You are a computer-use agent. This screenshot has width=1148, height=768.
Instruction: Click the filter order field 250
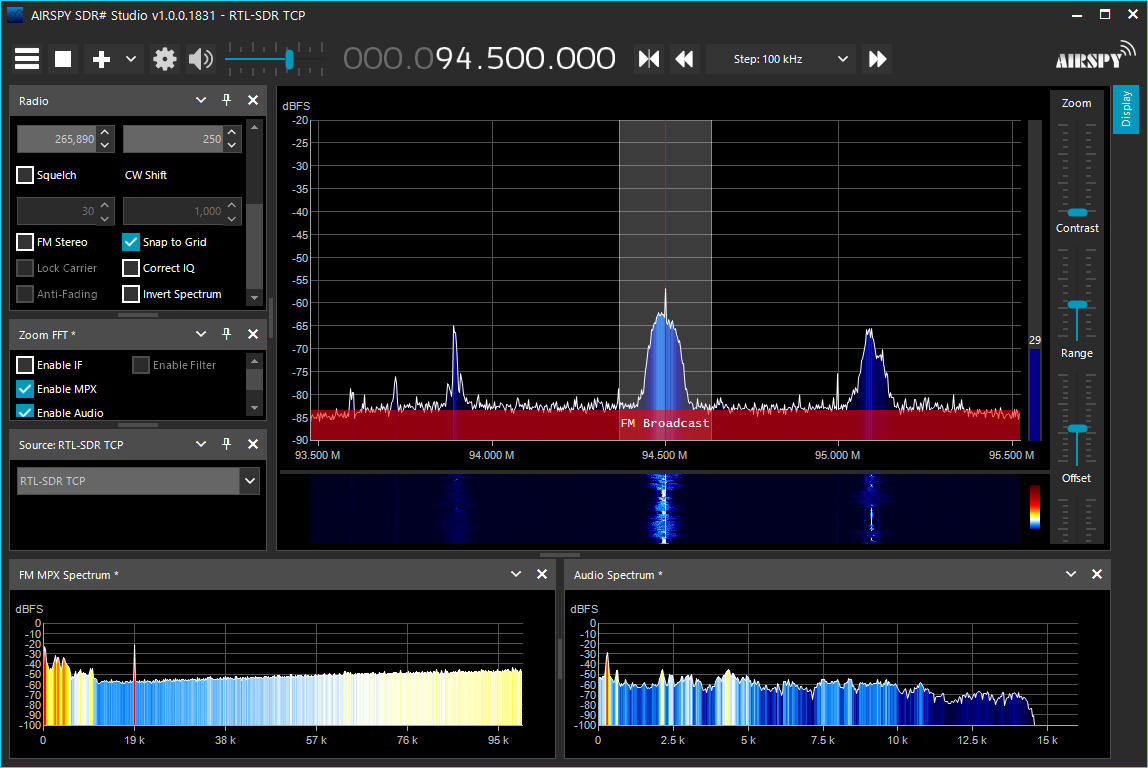point(174,139)
